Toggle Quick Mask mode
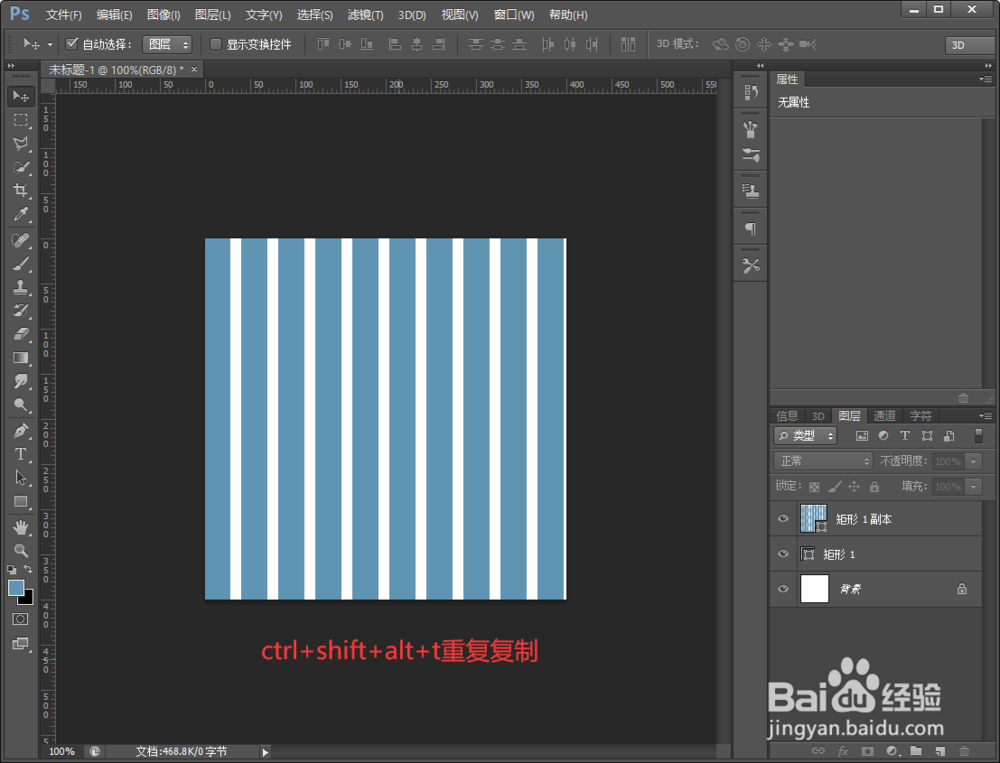This screenshot has height=763, width=1000. 20,619
